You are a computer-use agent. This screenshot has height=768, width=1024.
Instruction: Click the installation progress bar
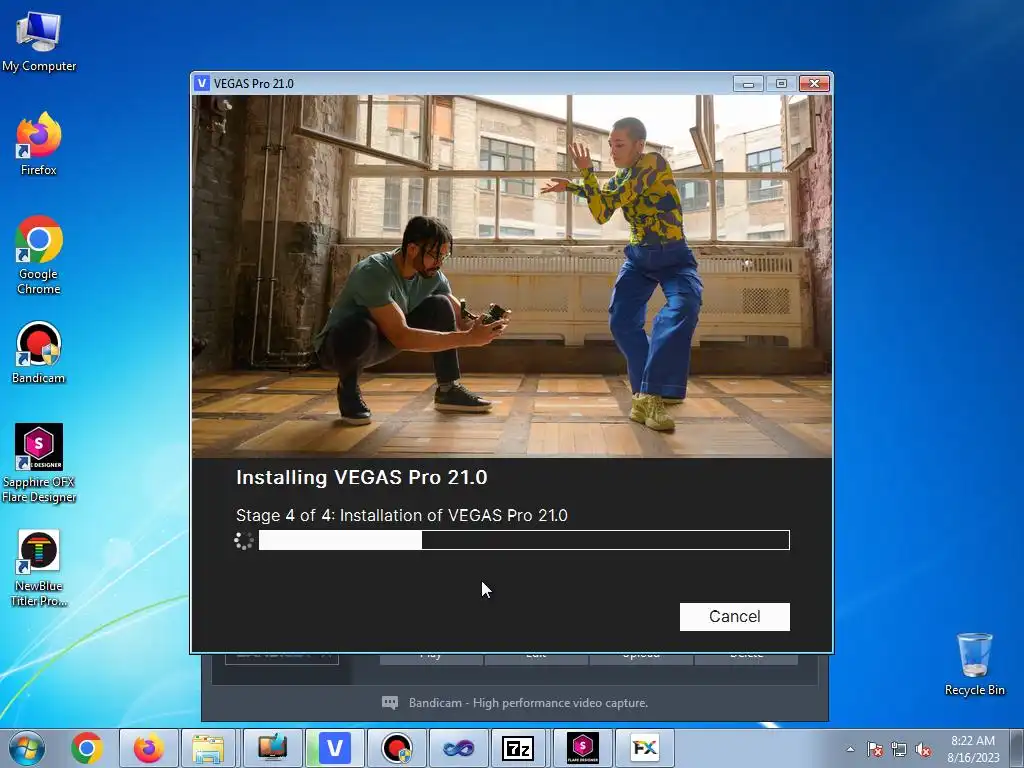(524, 540)
